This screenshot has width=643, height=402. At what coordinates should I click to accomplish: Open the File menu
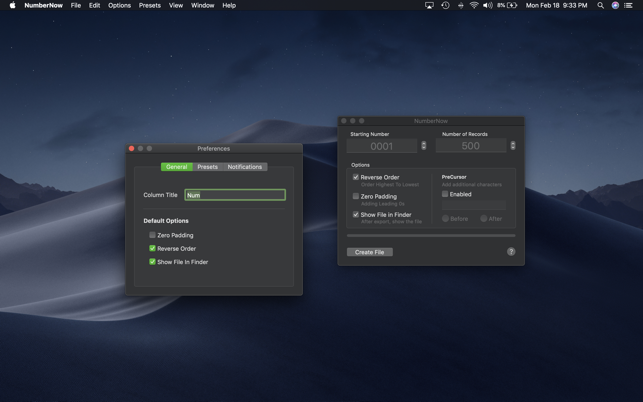point(75,5)
